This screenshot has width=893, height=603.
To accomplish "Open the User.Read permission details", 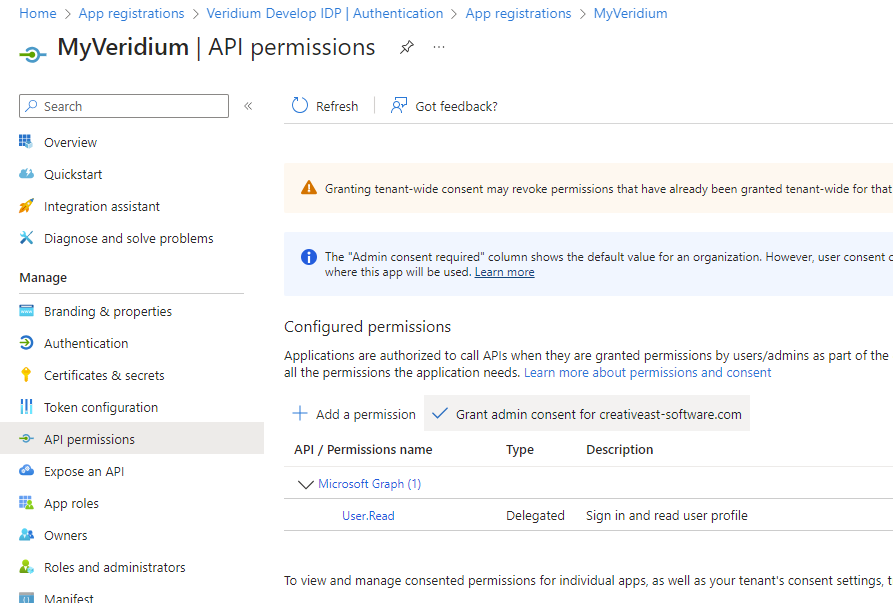I will tap(367, 515).
